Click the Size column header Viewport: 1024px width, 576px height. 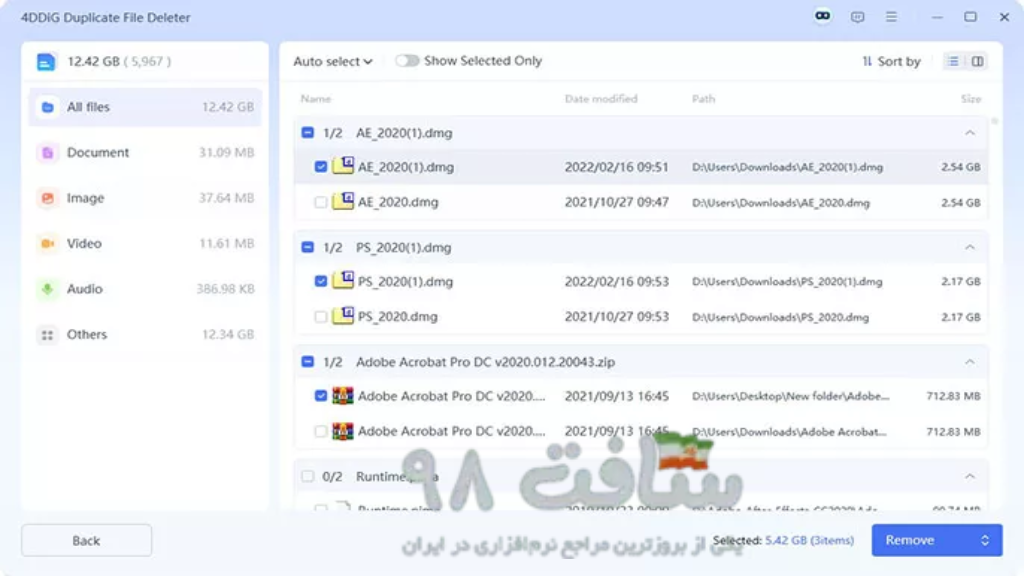tap(971, 99)
